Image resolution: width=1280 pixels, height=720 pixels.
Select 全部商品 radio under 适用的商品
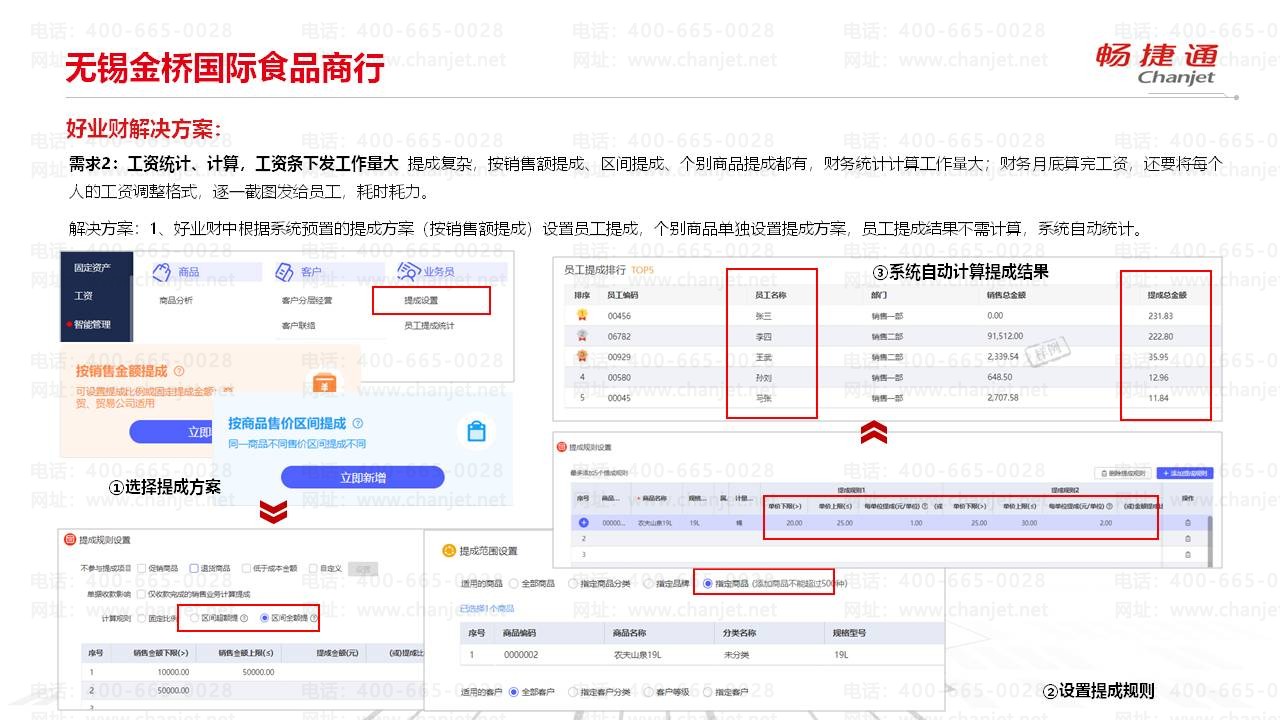click(514, 583)
